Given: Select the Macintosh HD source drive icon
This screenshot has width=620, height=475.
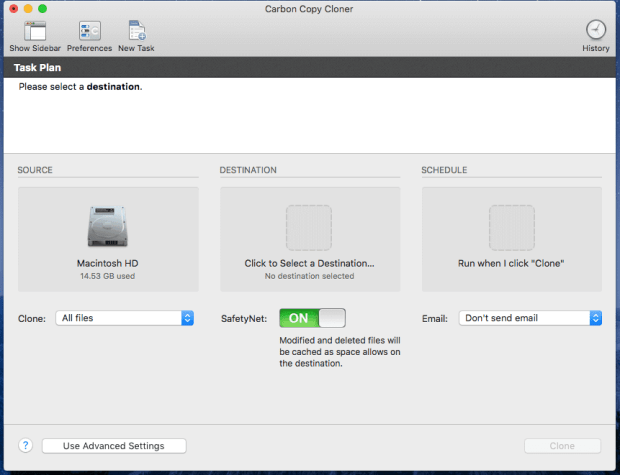Looking at the screenshot, I should coord(108,227).
